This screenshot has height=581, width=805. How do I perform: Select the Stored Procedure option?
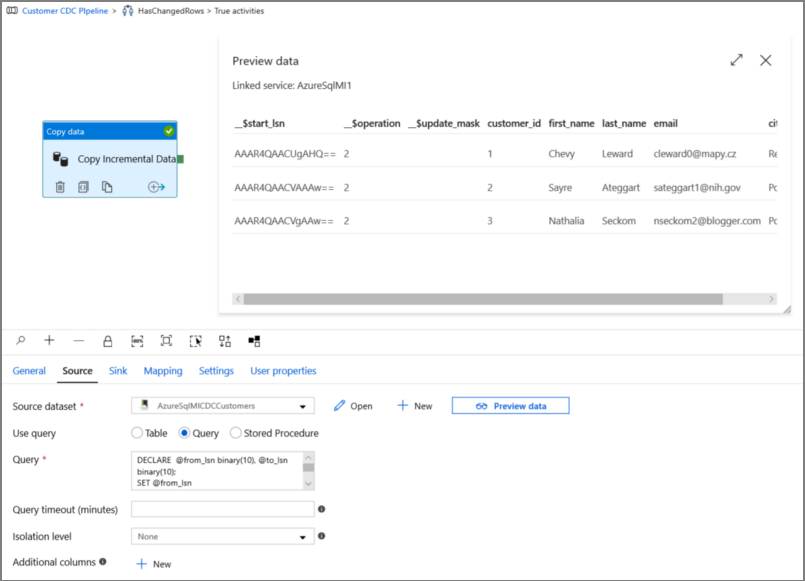237,433
